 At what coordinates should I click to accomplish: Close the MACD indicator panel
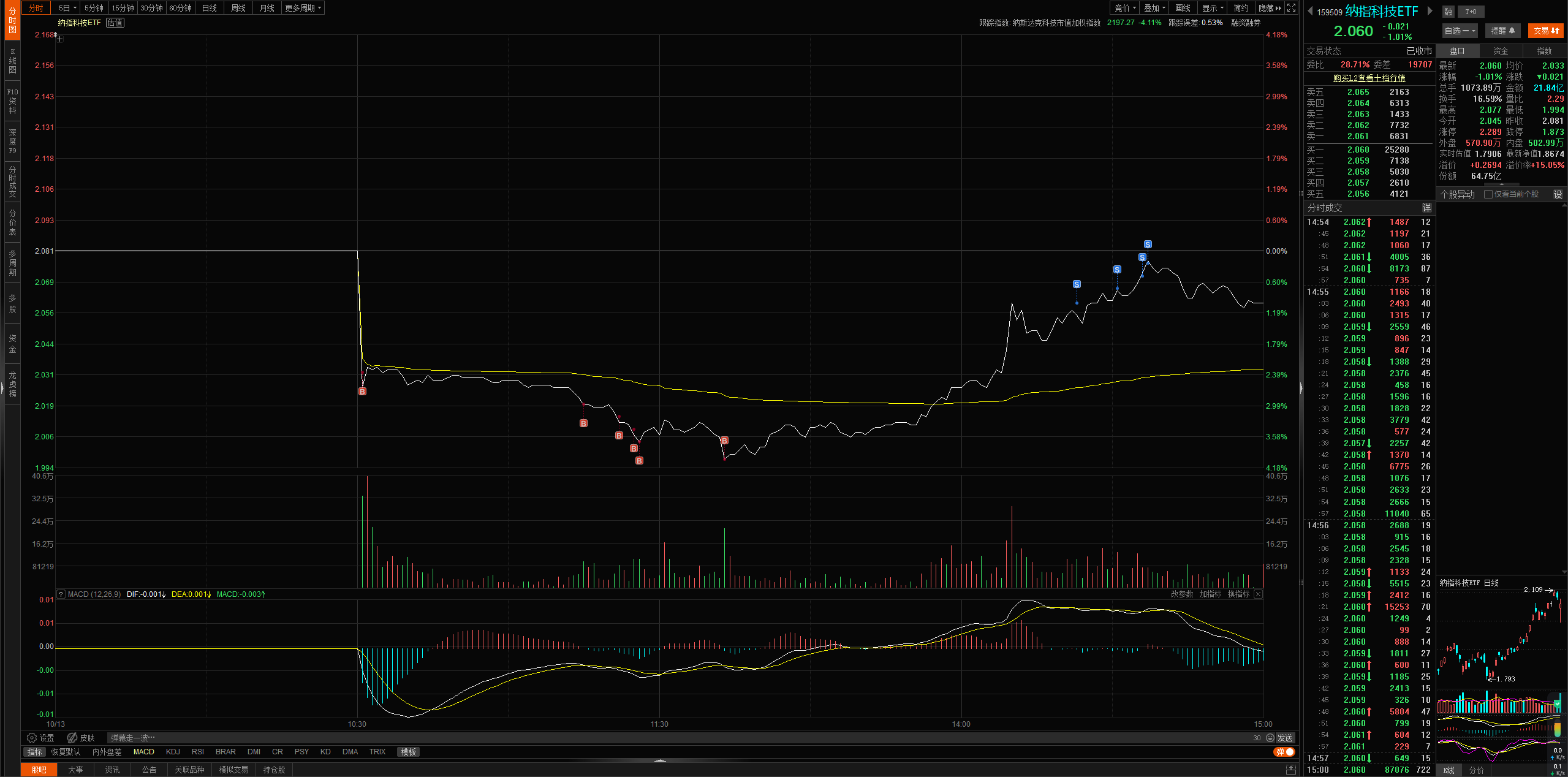pos(1258,594)
